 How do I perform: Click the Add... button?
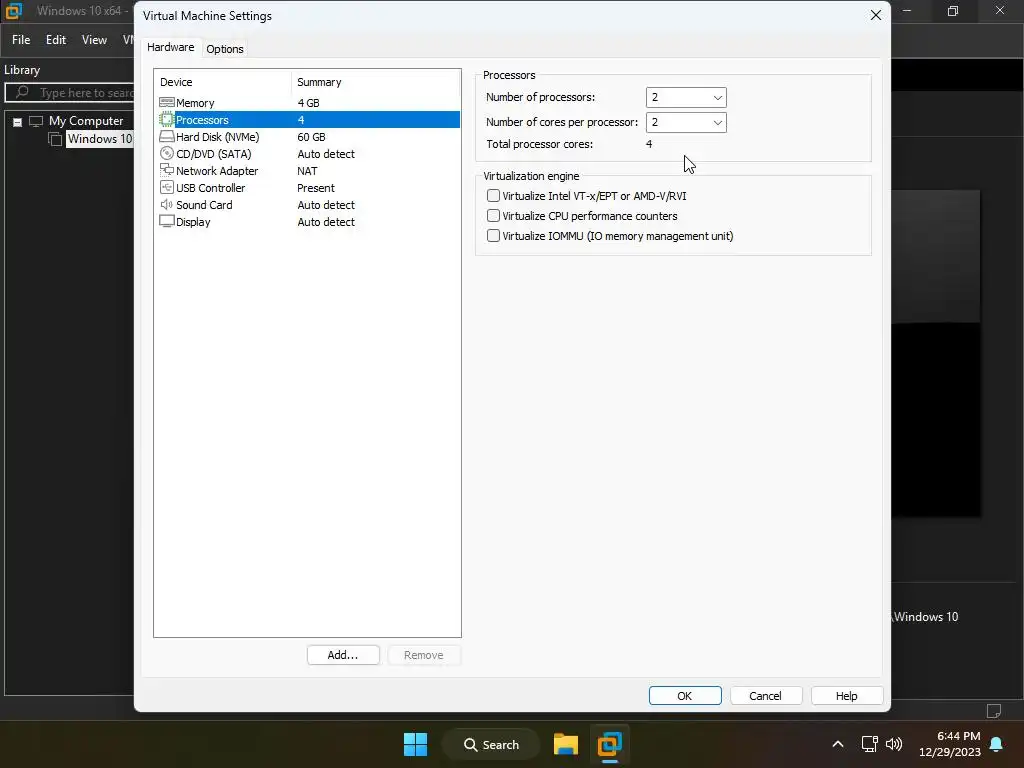(343, 655)
